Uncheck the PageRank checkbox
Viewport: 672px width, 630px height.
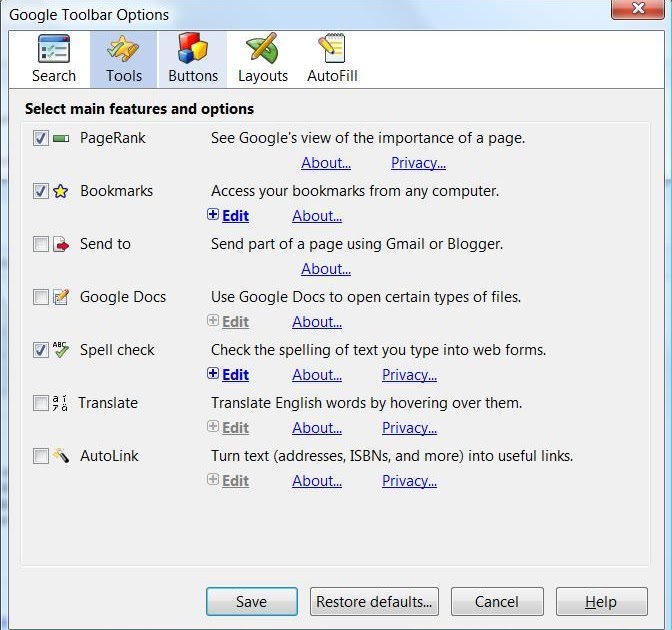[x=41, y=138]
